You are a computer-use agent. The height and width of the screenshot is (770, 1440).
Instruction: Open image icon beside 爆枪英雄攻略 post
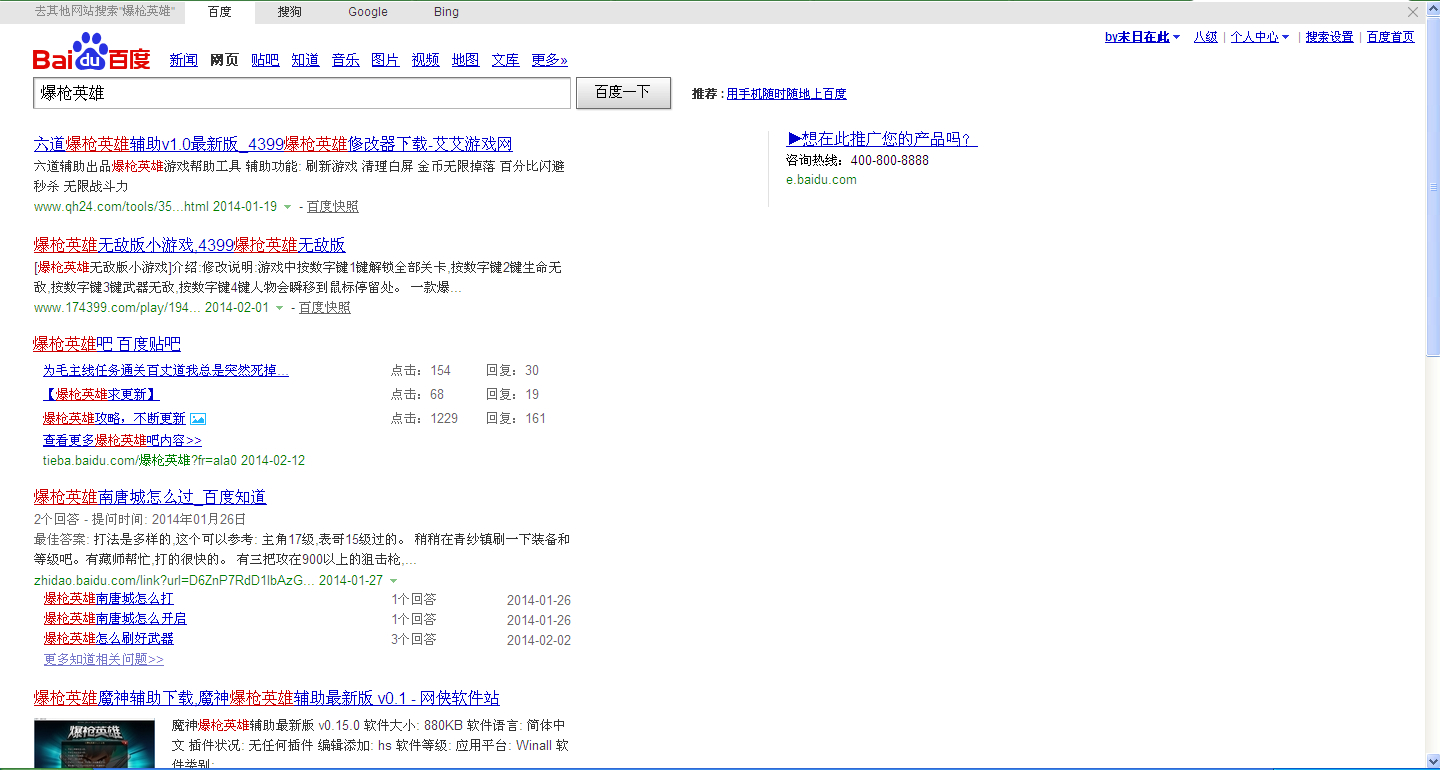click(x=198, y=419)
